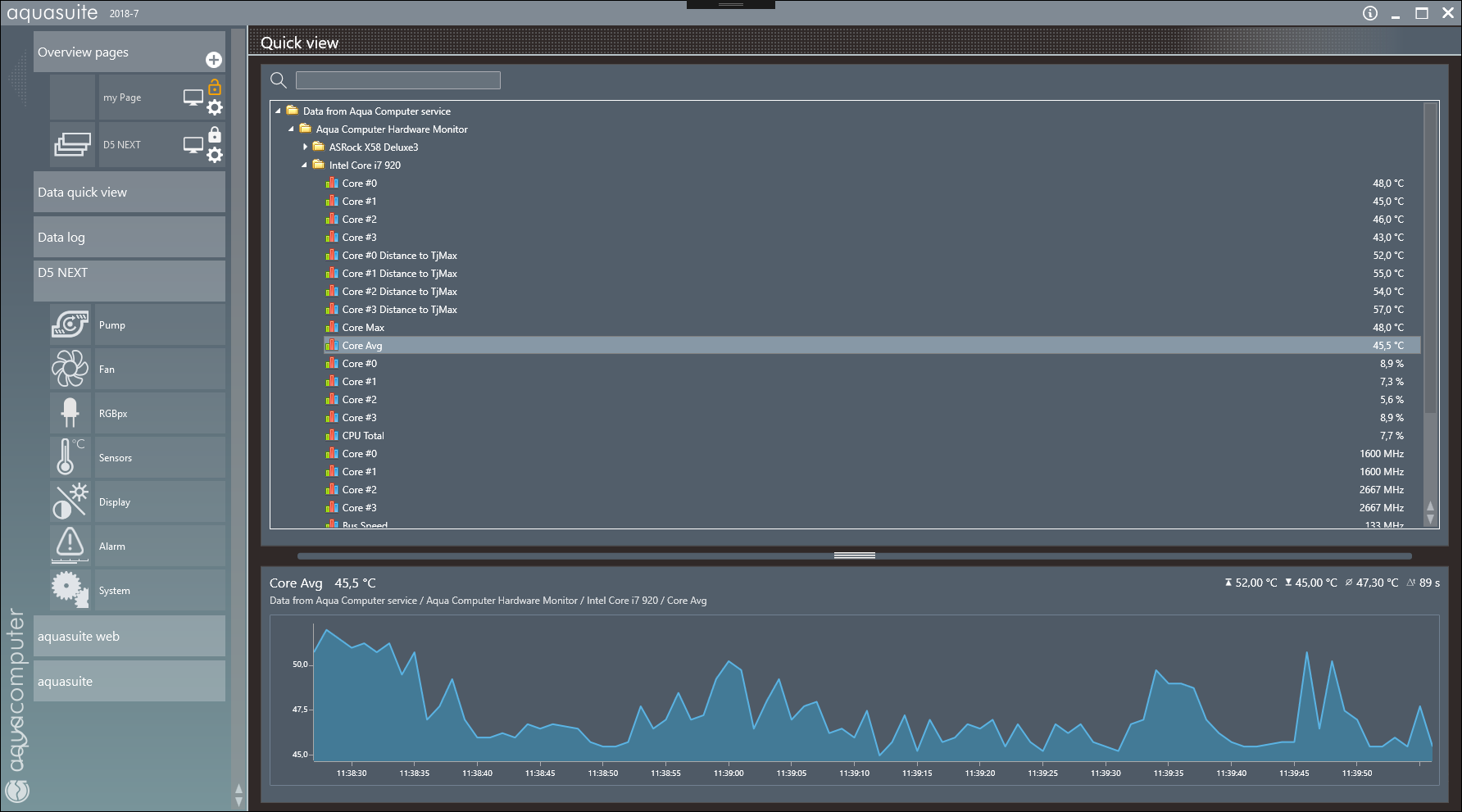Select the Pump entry label

[x=112, y=325]
